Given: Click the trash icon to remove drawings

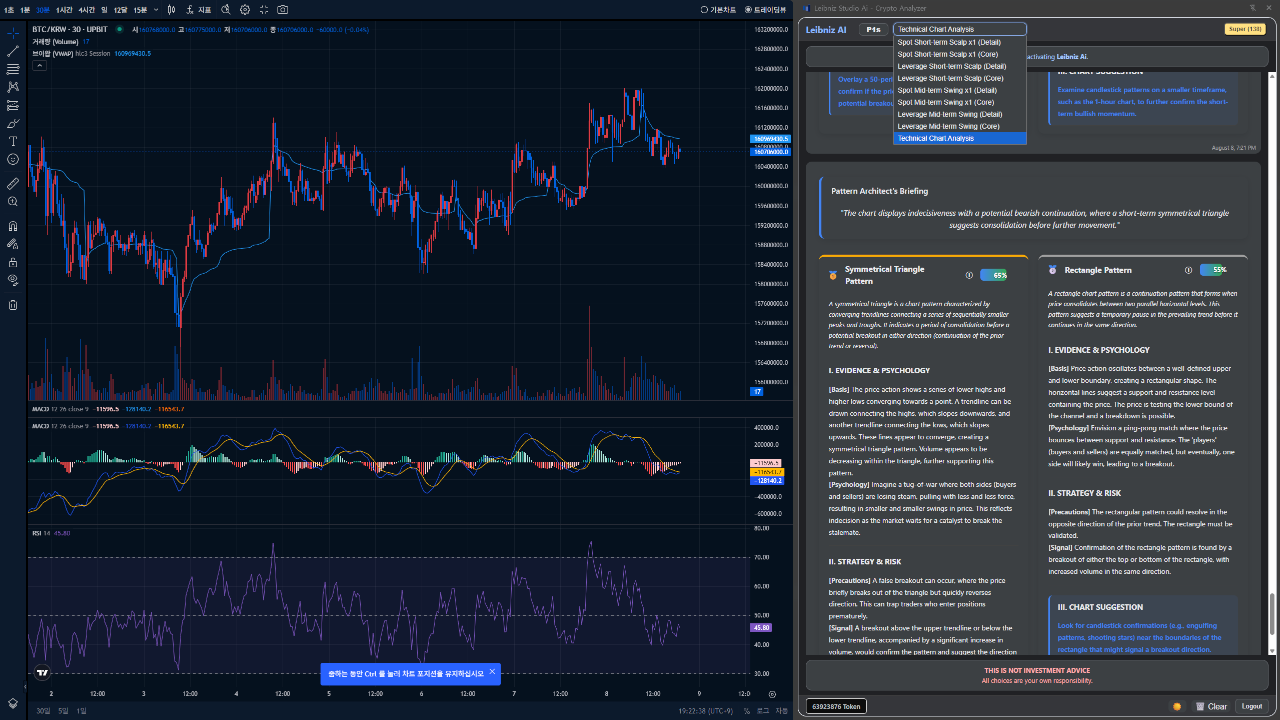Looking at the screenshot, I should (13, 305).
